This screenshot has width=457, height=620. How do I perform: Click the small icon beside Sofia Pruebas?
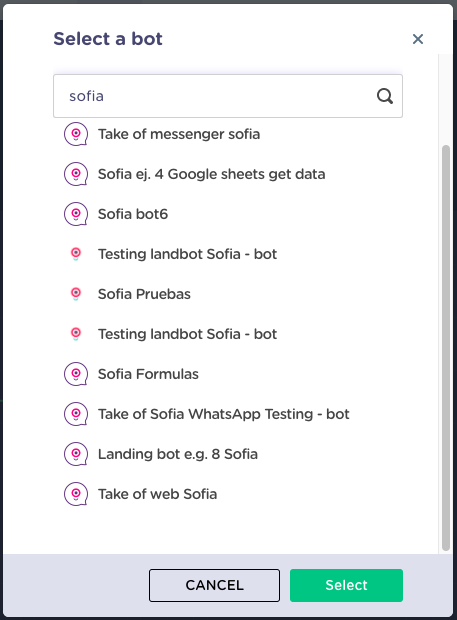coord(76,294)
